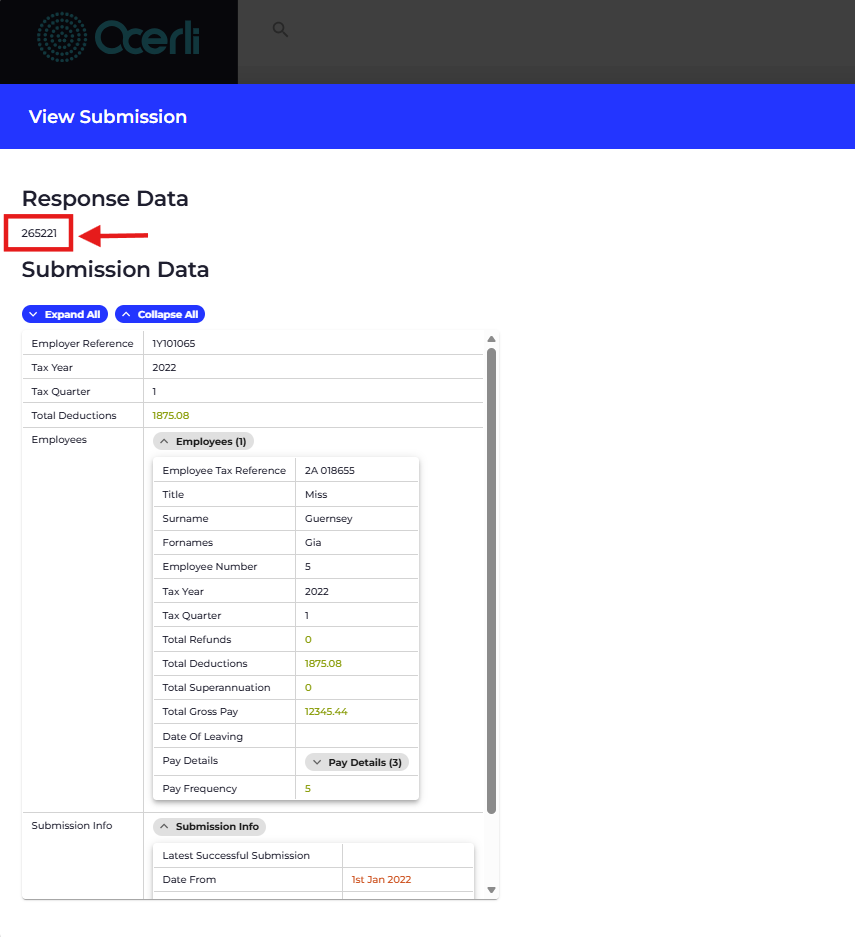Click the Expand All button

[65, 314]
